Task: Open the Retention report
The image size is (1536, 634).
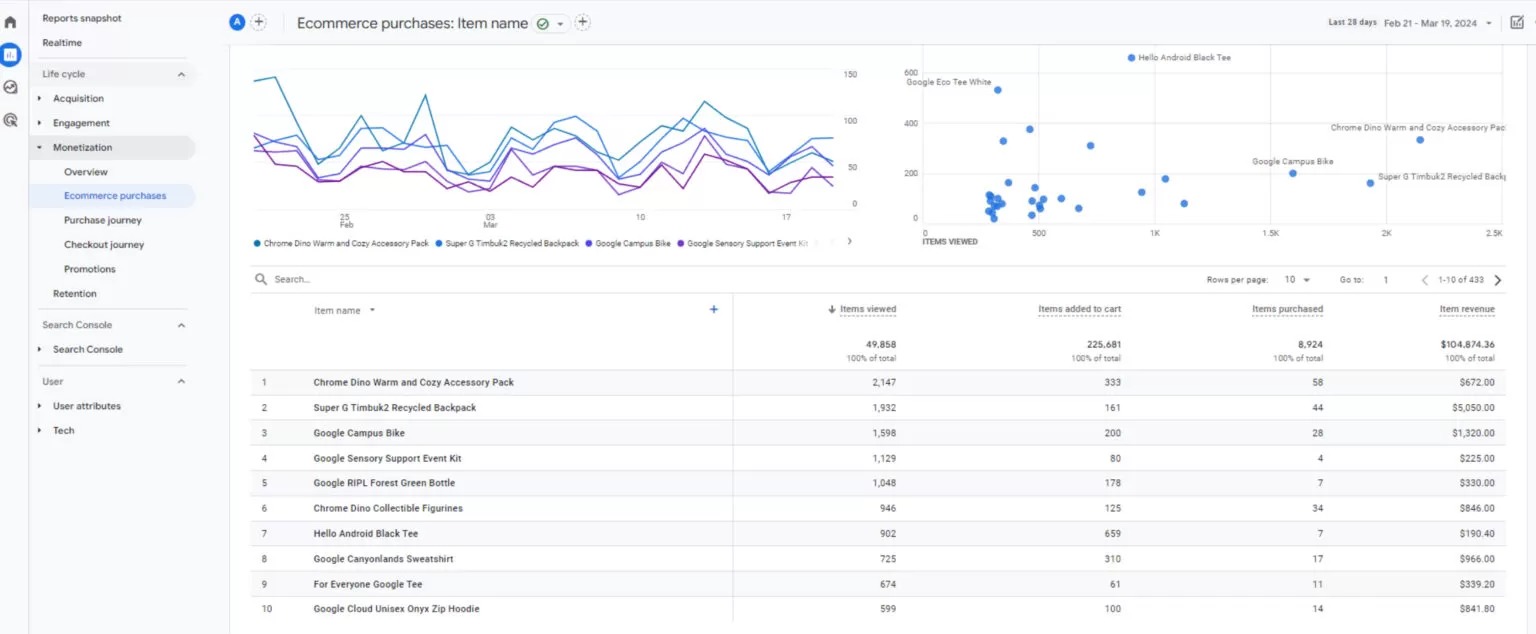Action: click(x=75, y=294)
